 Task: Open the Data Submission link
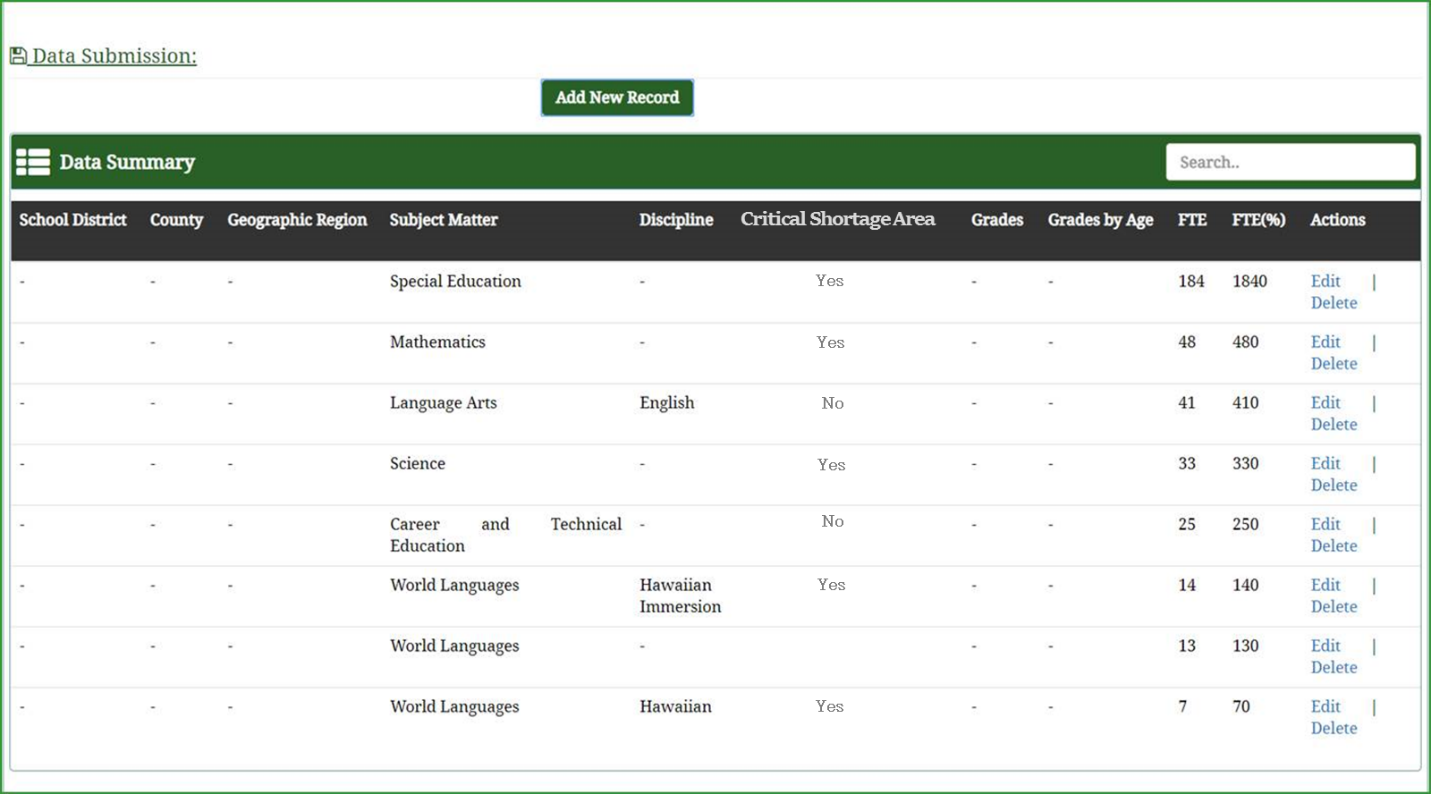tap(114, 56)
